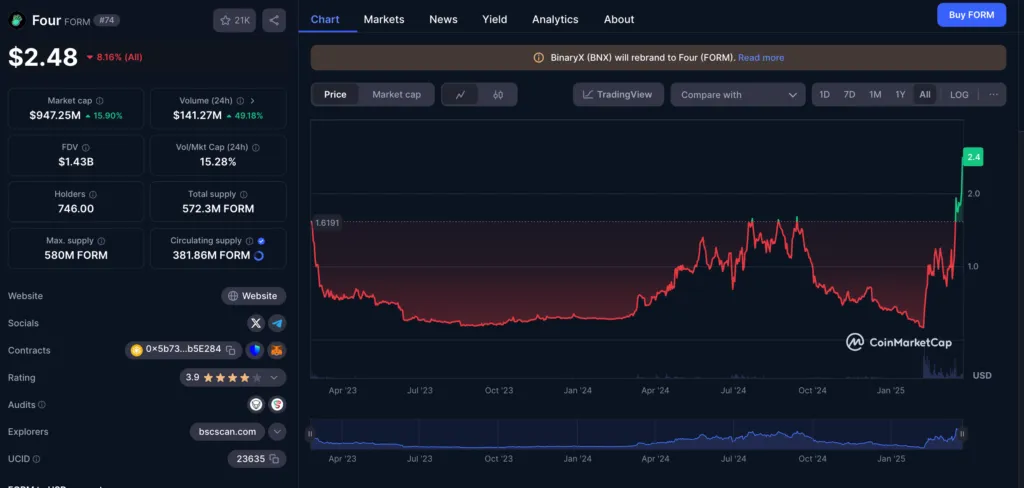Switch chart to Price view
This screenshot has height=488, width=1024.
click(x=335, y=95)
